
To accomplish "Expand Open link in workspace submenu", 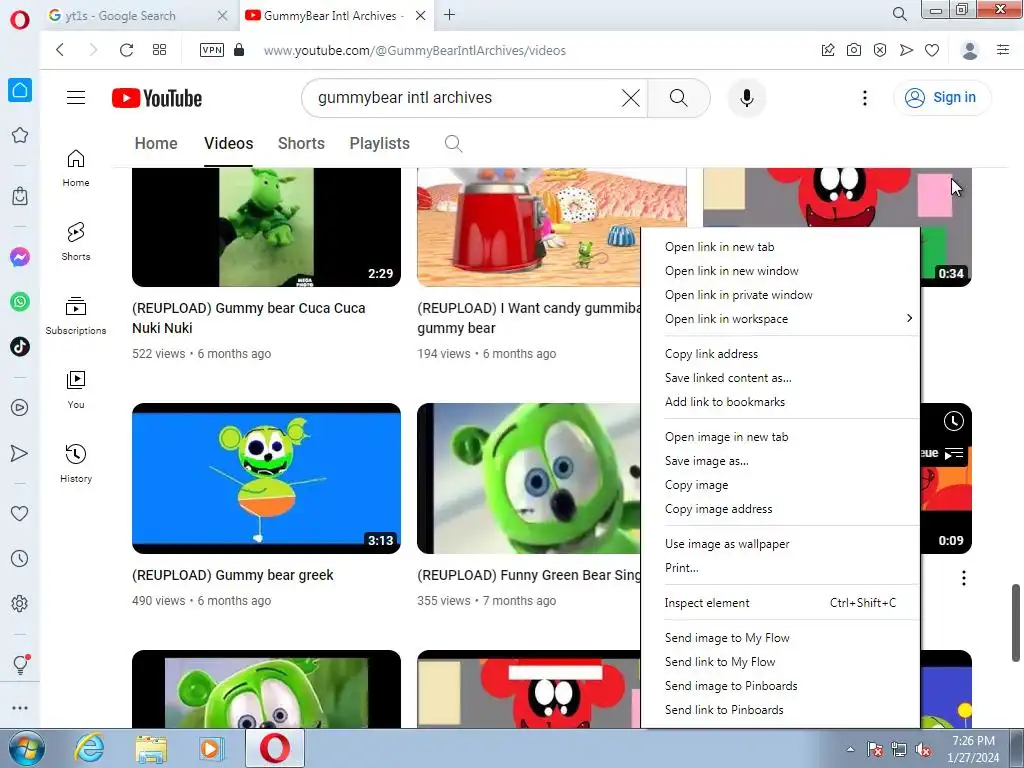I will 780,319.
